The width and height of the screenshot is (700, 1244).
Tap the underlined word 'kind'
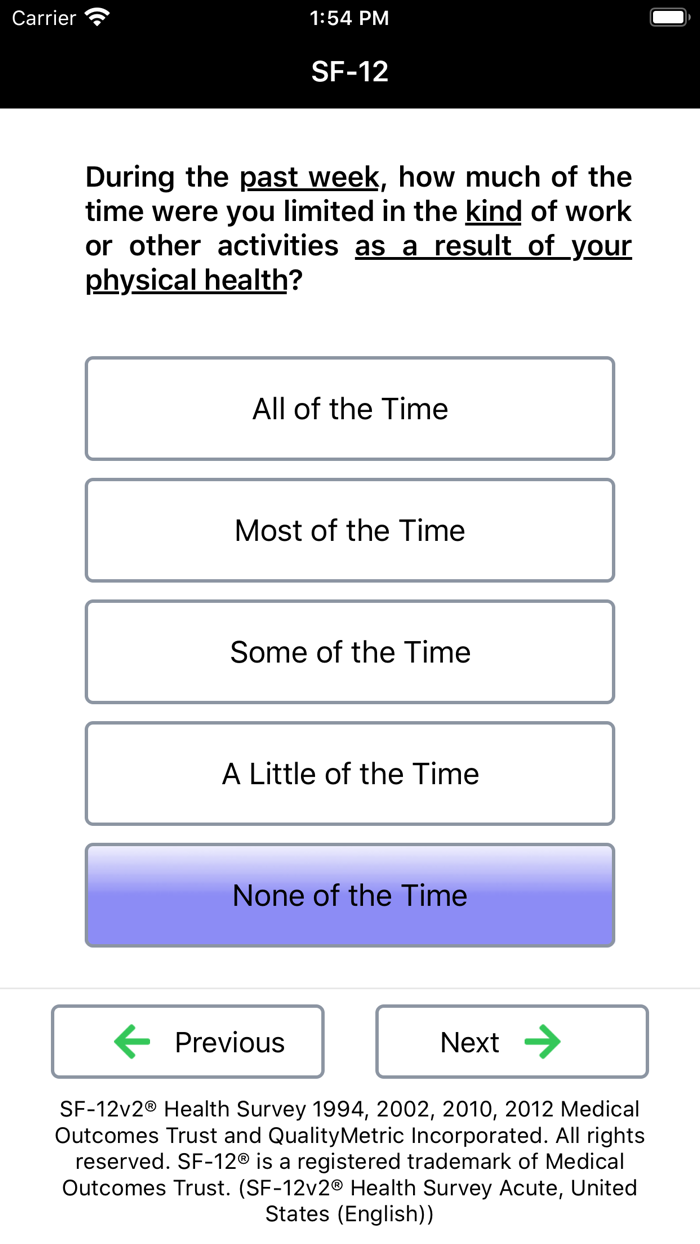tap(493, 212)
